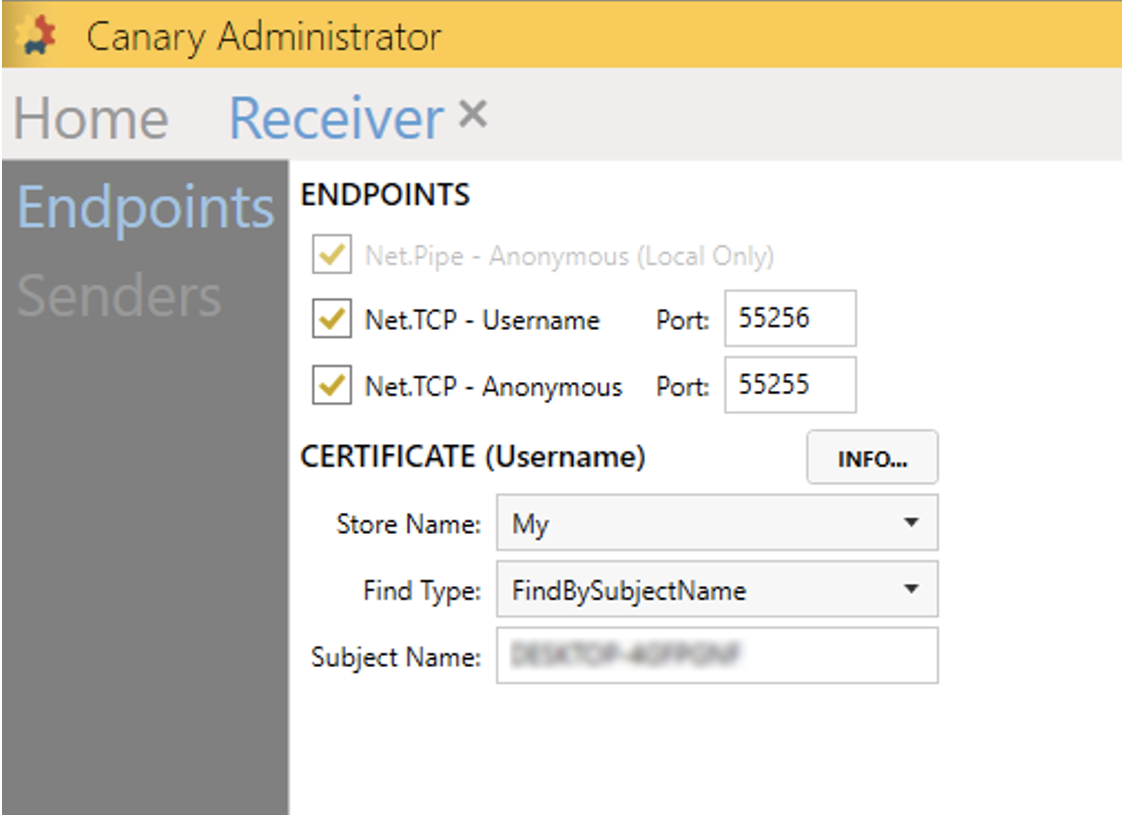The image size is (1122, 818).
Task: Click the ENDPOINTS section heading
Action: point(384,195)
